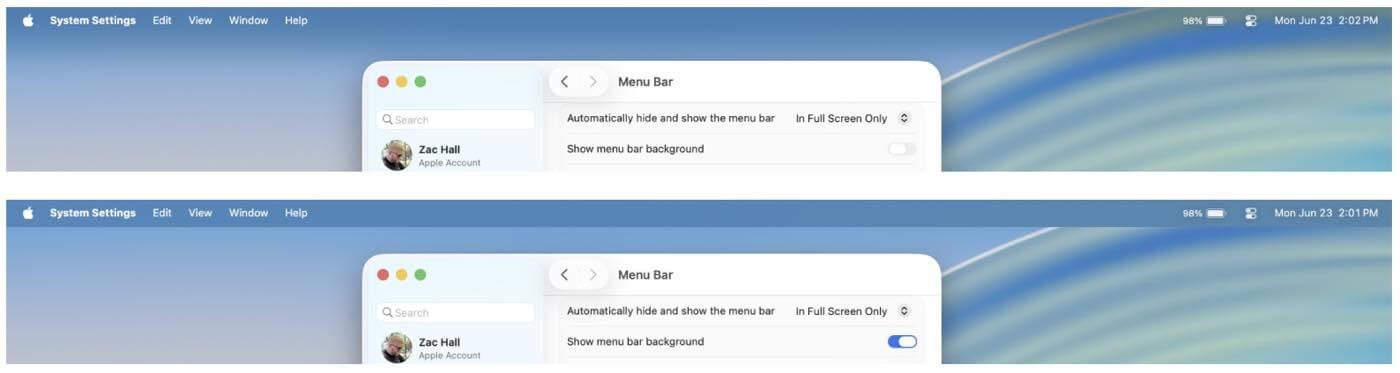Open the Edit menu in the 2:01 PM menu bar

[162, 213]
